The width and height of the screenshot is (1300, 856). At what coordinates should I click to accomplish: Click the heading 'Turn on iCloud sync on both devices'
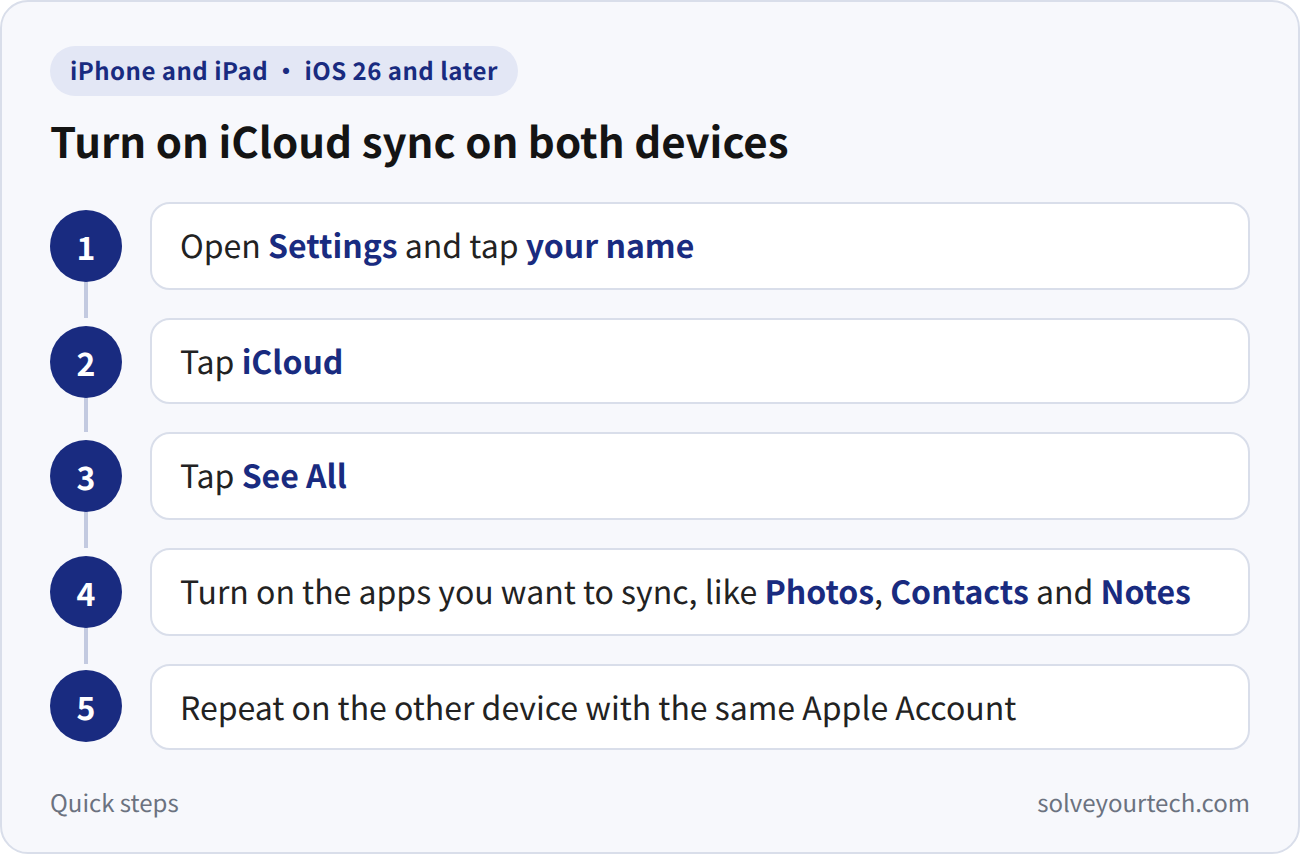click(420, 143)
